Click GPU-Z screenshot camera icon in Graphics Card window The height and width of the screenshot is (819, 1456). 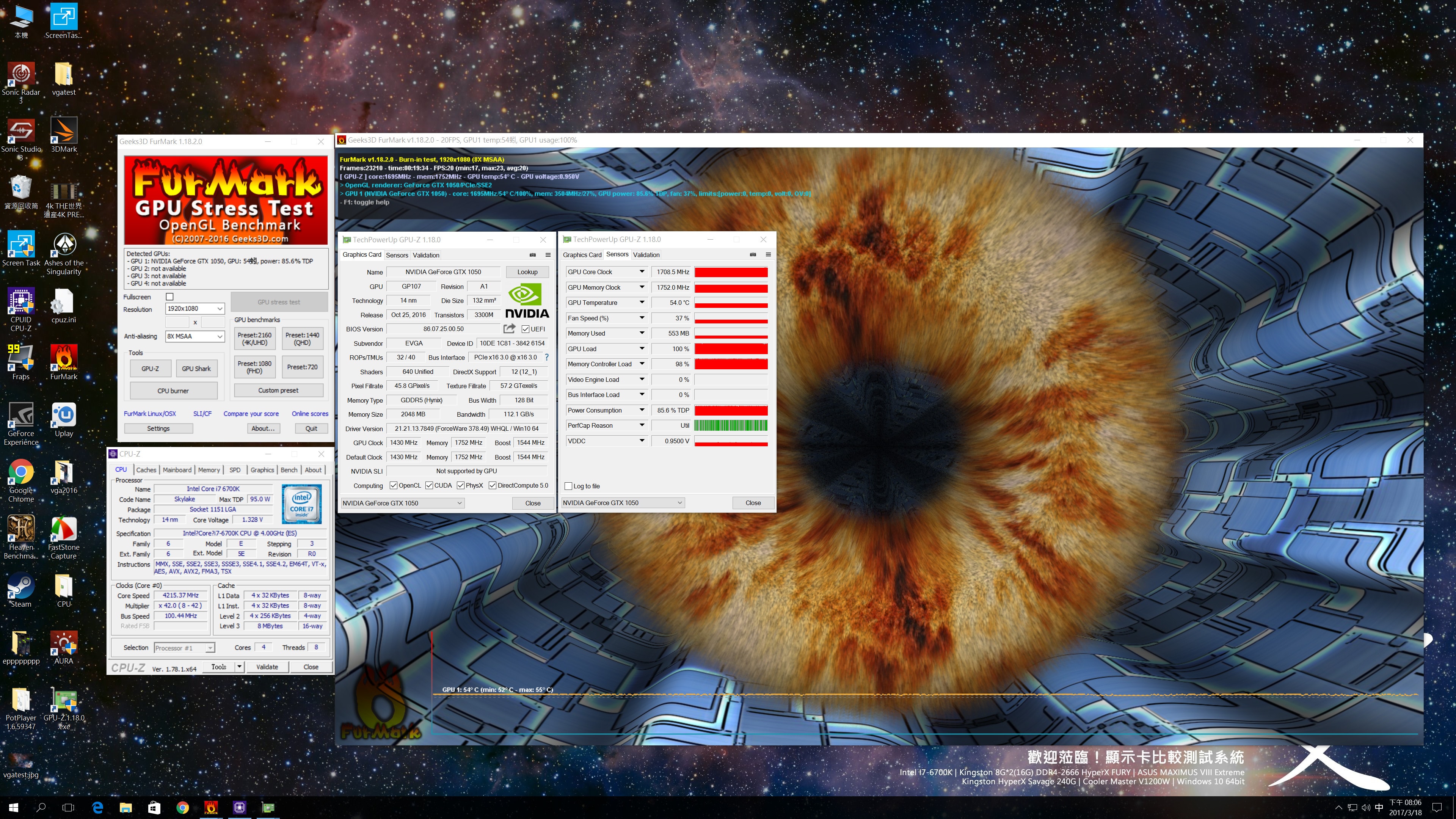click(x=532, y=255)
